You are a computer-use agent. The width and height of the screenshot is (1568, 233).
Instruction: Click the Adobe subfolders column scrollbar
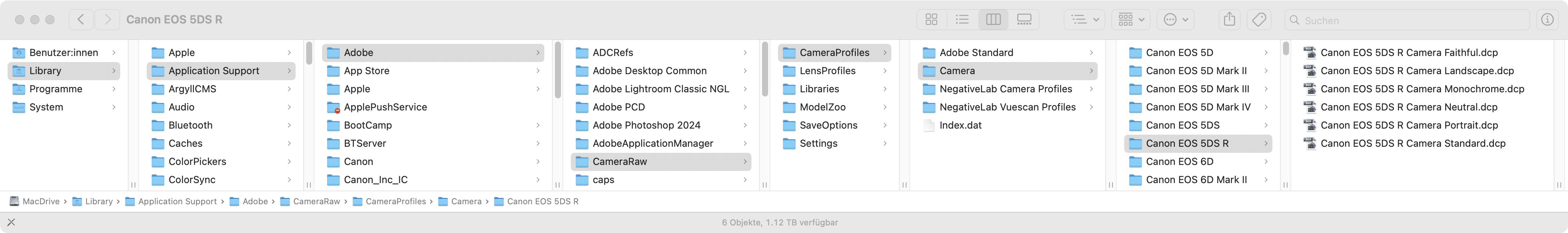[x=557, y=70]
